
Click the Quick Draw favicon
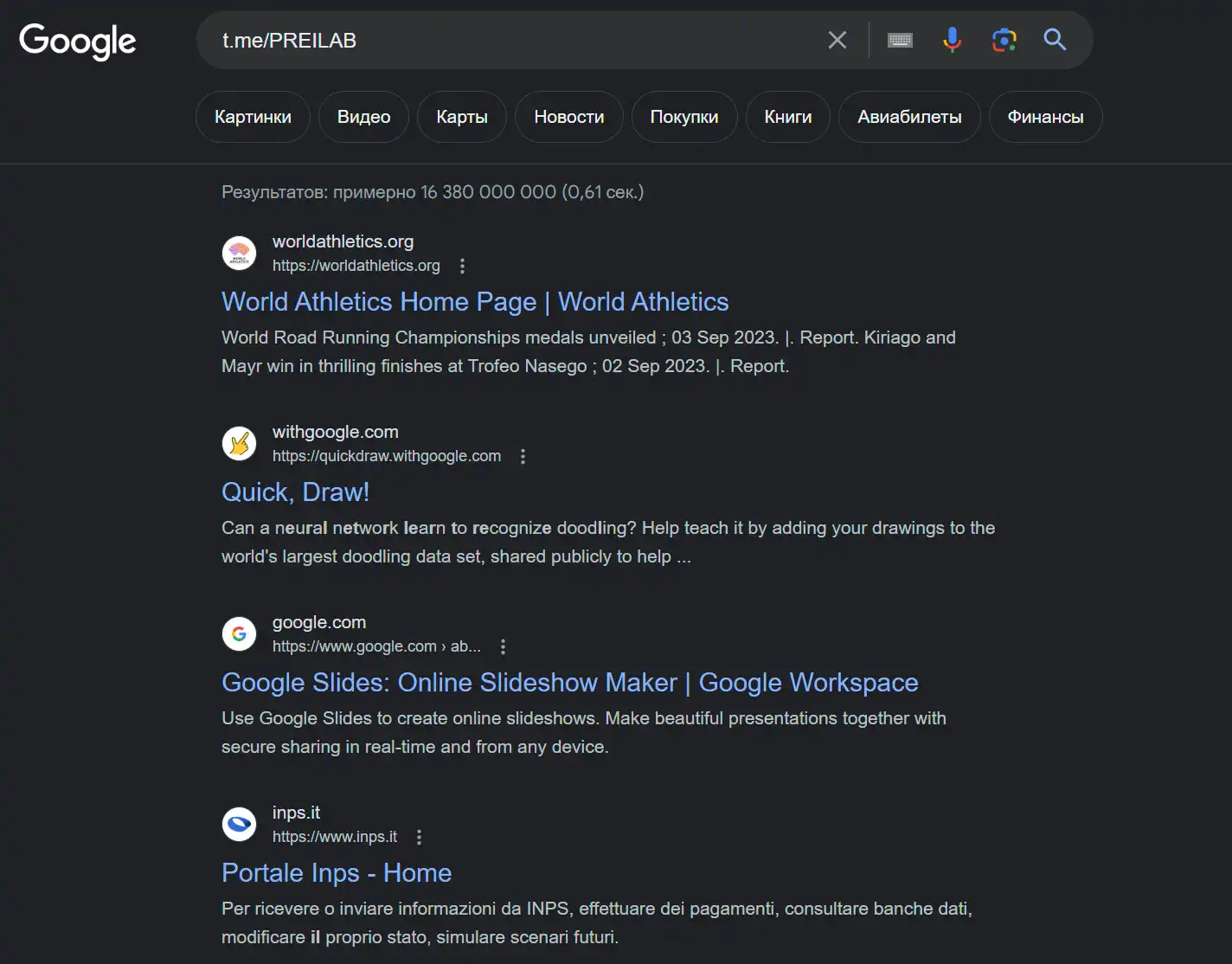point(239,443)
